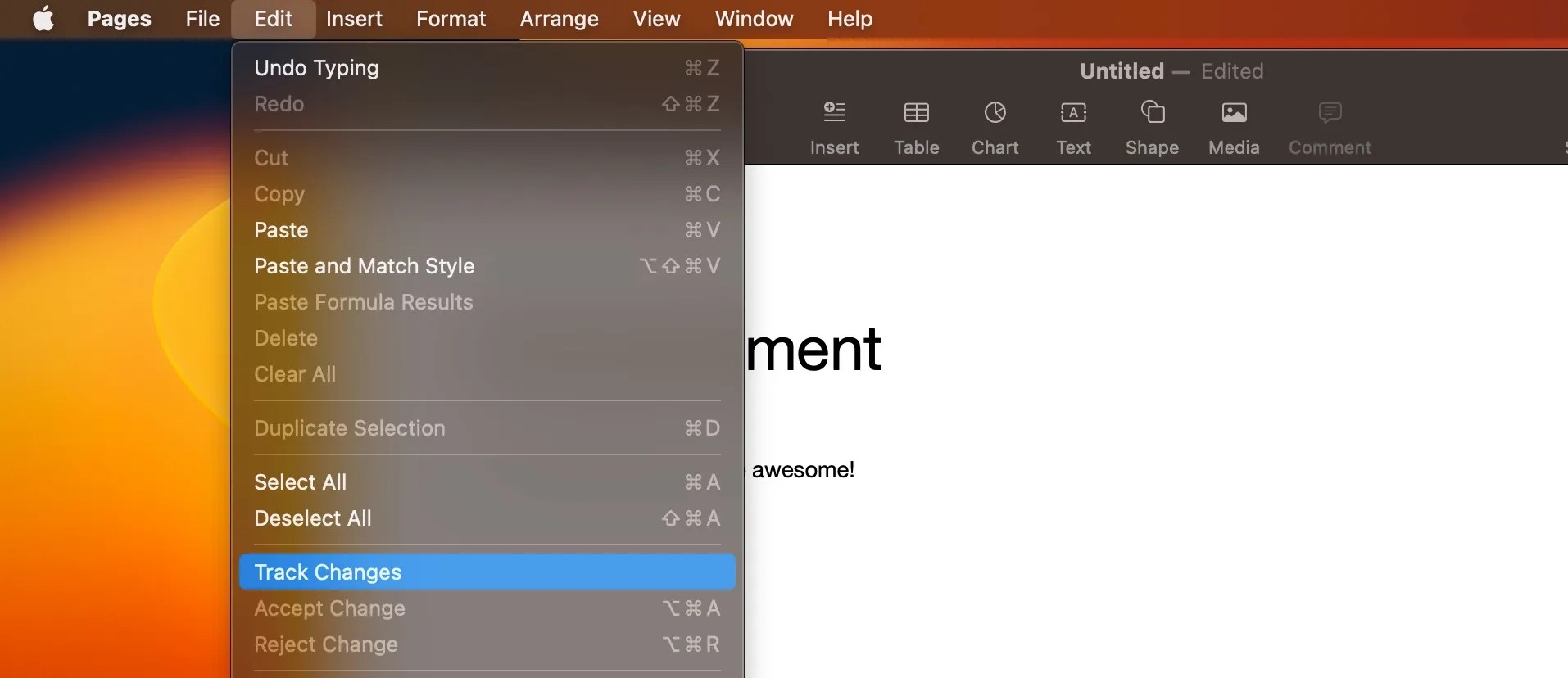1568x678 pixels.
Task: Select Copy from Edit menu
Action: (x=487, y=194)
